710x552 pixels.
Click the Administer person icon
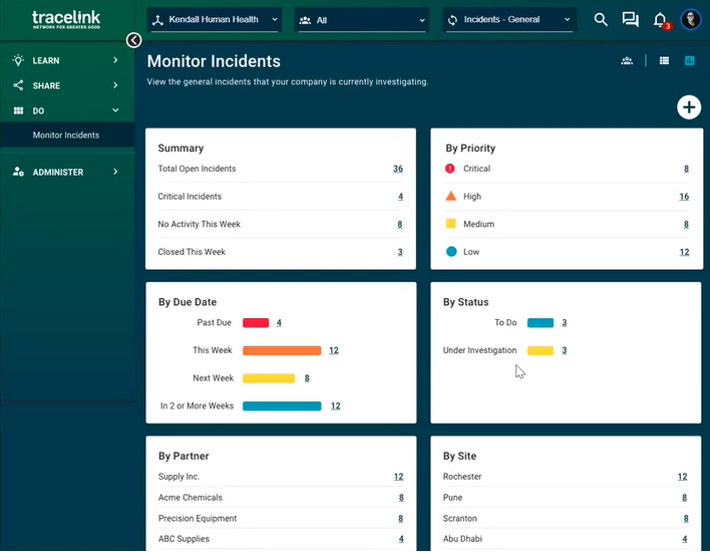click(x=18, y=172)
